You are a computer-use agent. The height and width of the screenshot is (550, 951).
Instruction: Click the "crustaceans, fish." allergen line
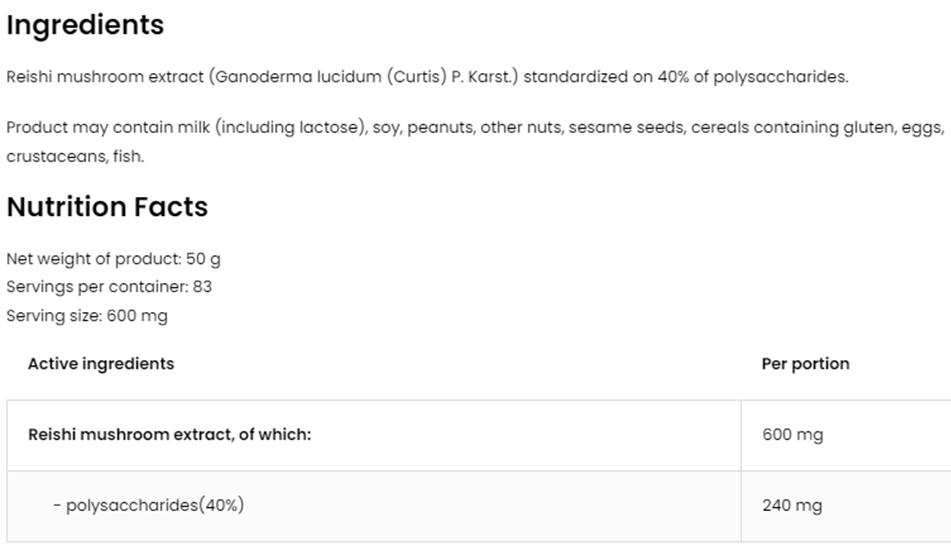click(x=75, y=156)
